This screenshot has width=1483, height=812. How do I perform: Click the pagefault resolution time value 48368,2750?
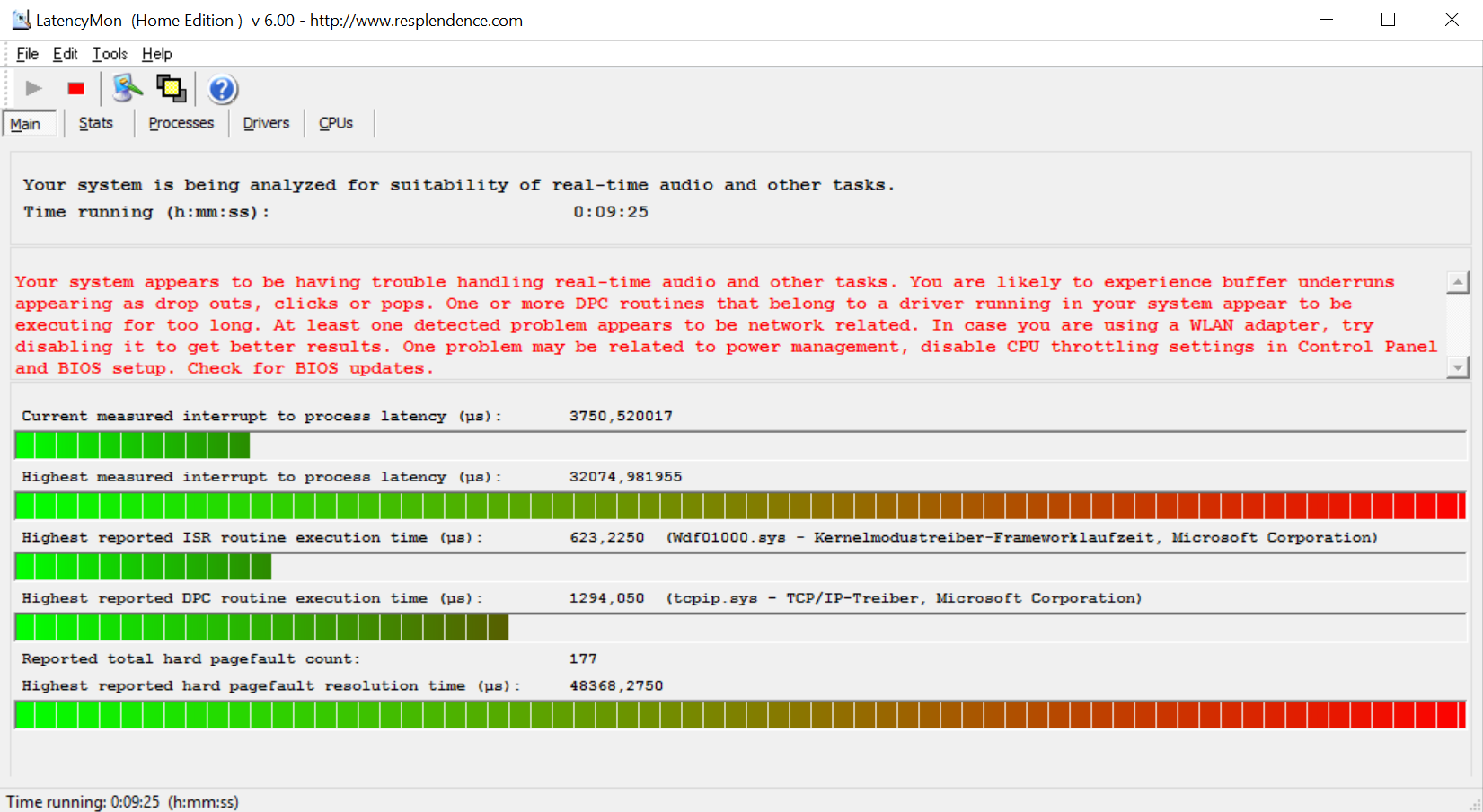(616, 685)
